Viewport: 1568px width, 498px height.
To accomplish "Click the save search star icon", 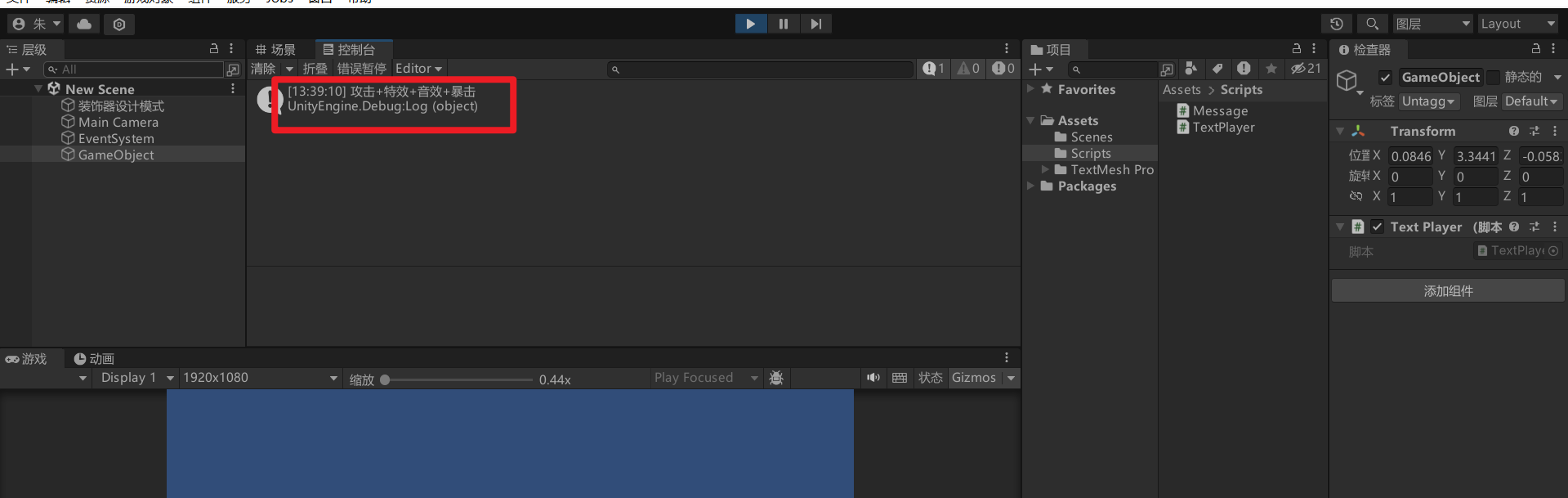I will (x=1271, y=69).
